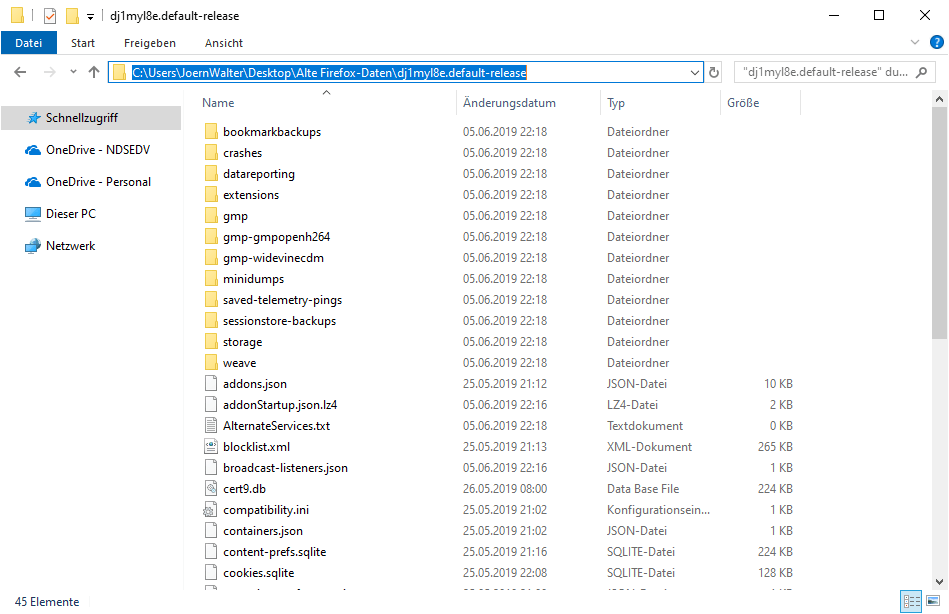Sort files by the Größe column
Viewport: 949px width, 614px height.
point(743,103)
